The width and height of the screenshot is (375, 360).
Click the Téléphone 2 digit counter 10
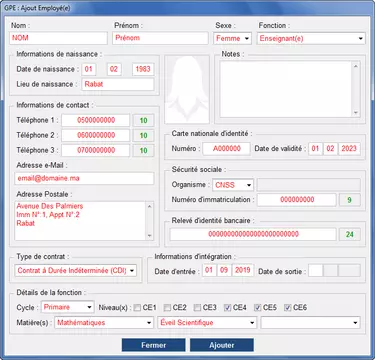point(144,135)
